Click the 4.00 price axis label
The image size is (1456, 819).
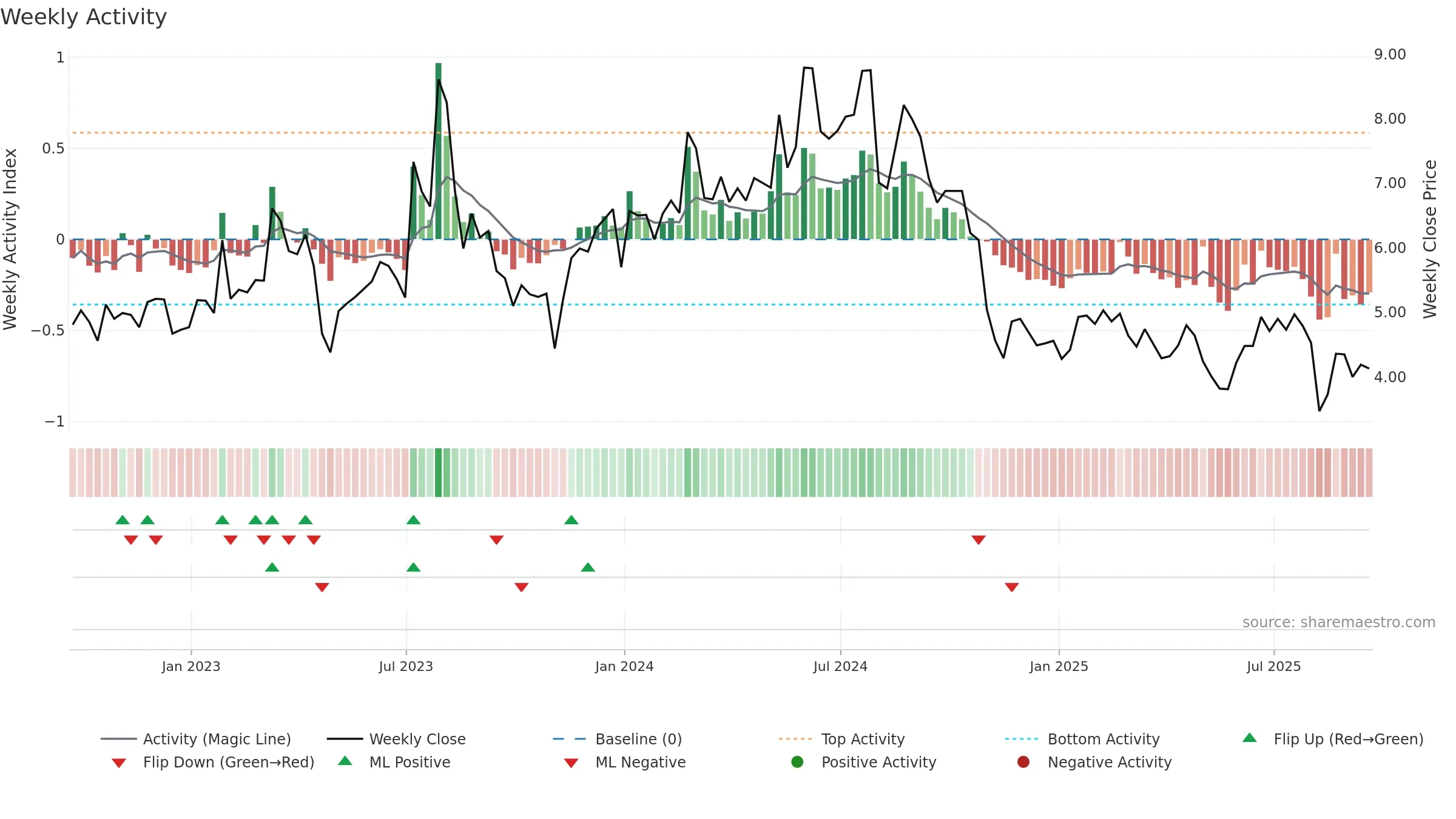click(x=1390, y=377)
